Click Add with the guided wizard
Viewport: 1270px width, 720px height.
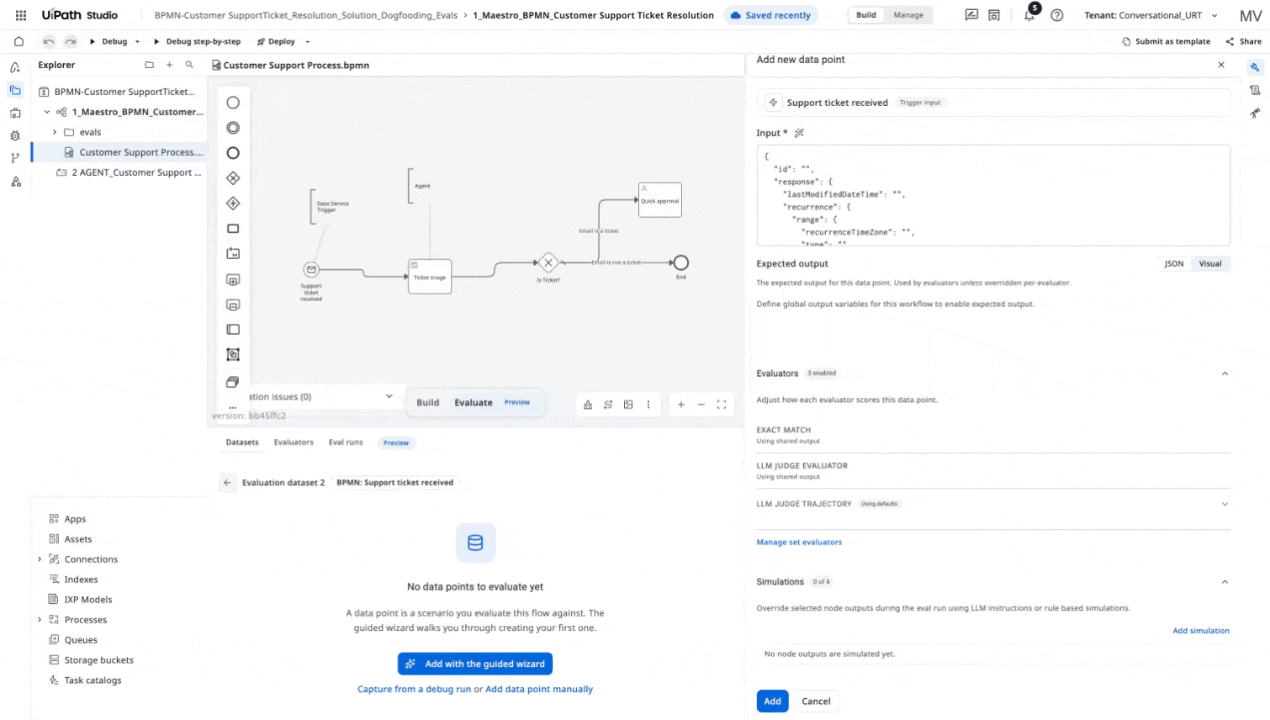point(475,664)
